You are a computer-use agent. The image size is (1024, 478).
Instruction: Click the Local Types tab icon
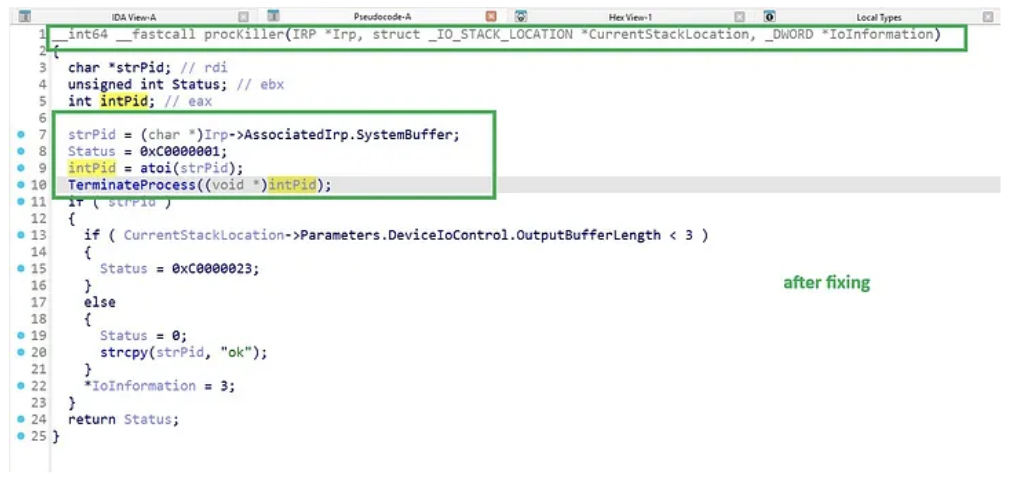tap(769, 17)
